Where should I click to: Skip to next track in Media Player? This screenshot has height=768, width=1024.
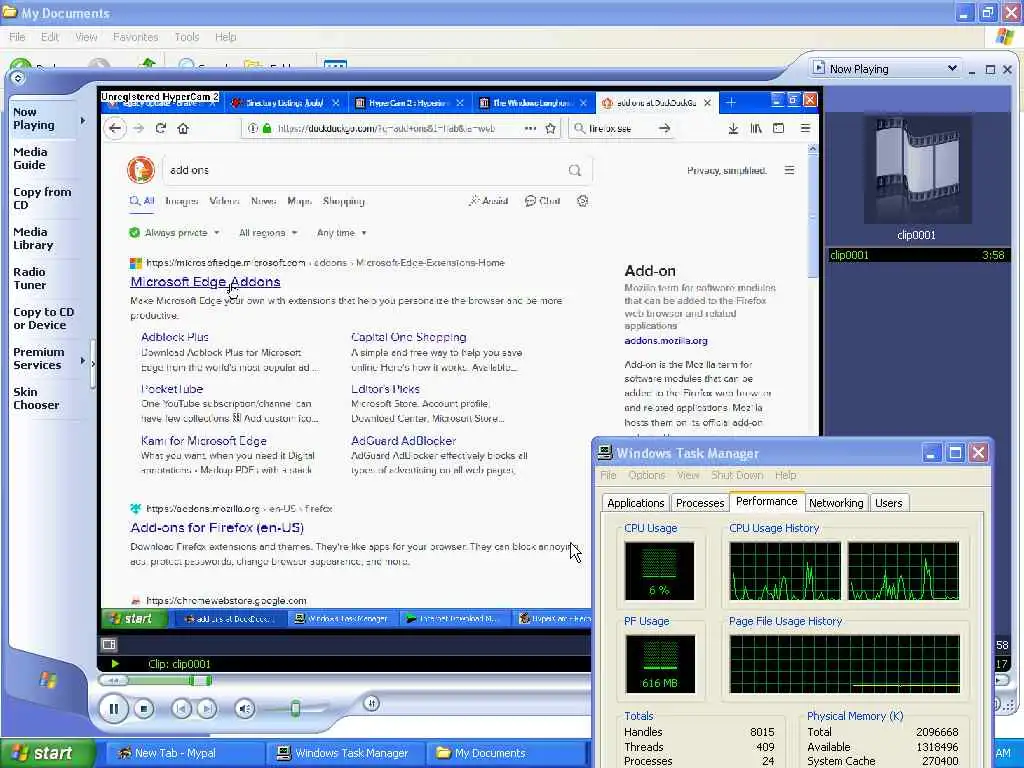click(x=206, y=709)
